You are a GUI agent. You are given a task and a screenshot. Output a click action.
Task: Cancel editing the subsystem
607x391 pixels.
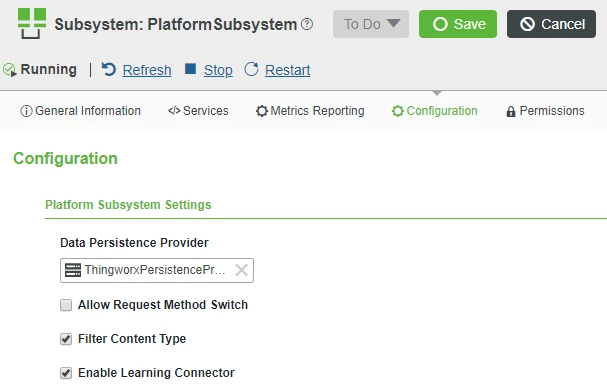point(551,24)
